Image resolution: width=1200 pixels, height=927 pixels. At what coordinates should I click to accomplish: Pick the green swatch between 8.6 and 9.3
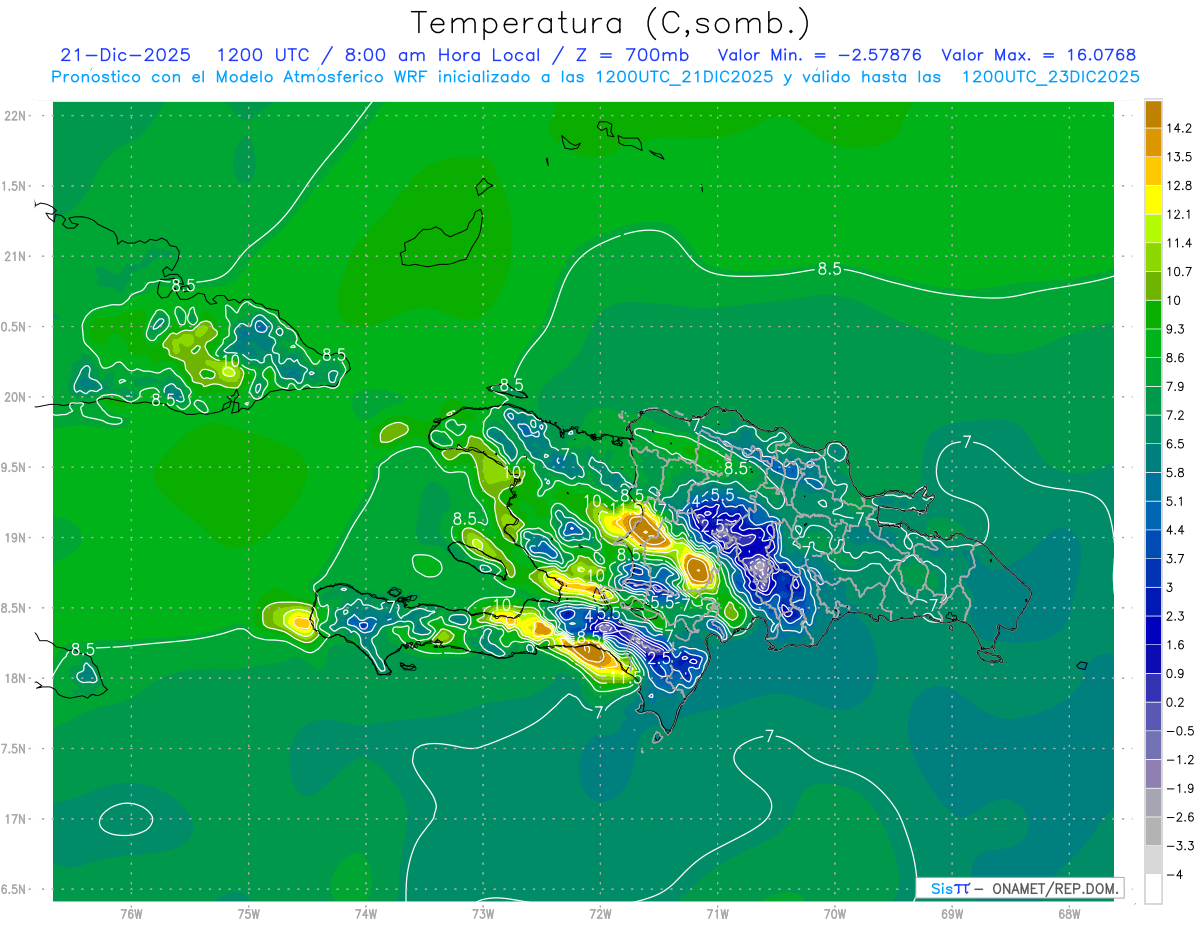[1153, 343]
